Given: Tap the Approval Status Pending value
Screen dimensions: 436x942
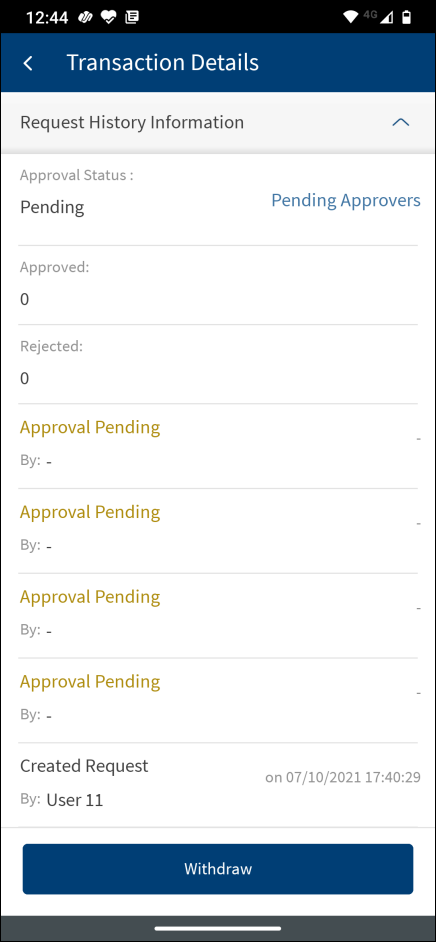Looking at the screenshot, I should tap(52, 208).
